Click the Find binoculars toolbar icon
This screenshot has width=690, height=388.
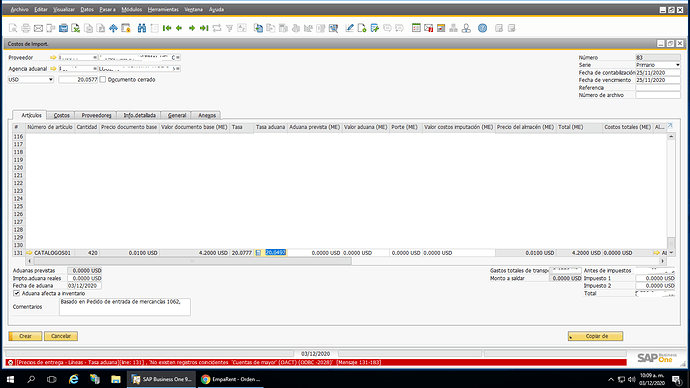click(142, 28)
